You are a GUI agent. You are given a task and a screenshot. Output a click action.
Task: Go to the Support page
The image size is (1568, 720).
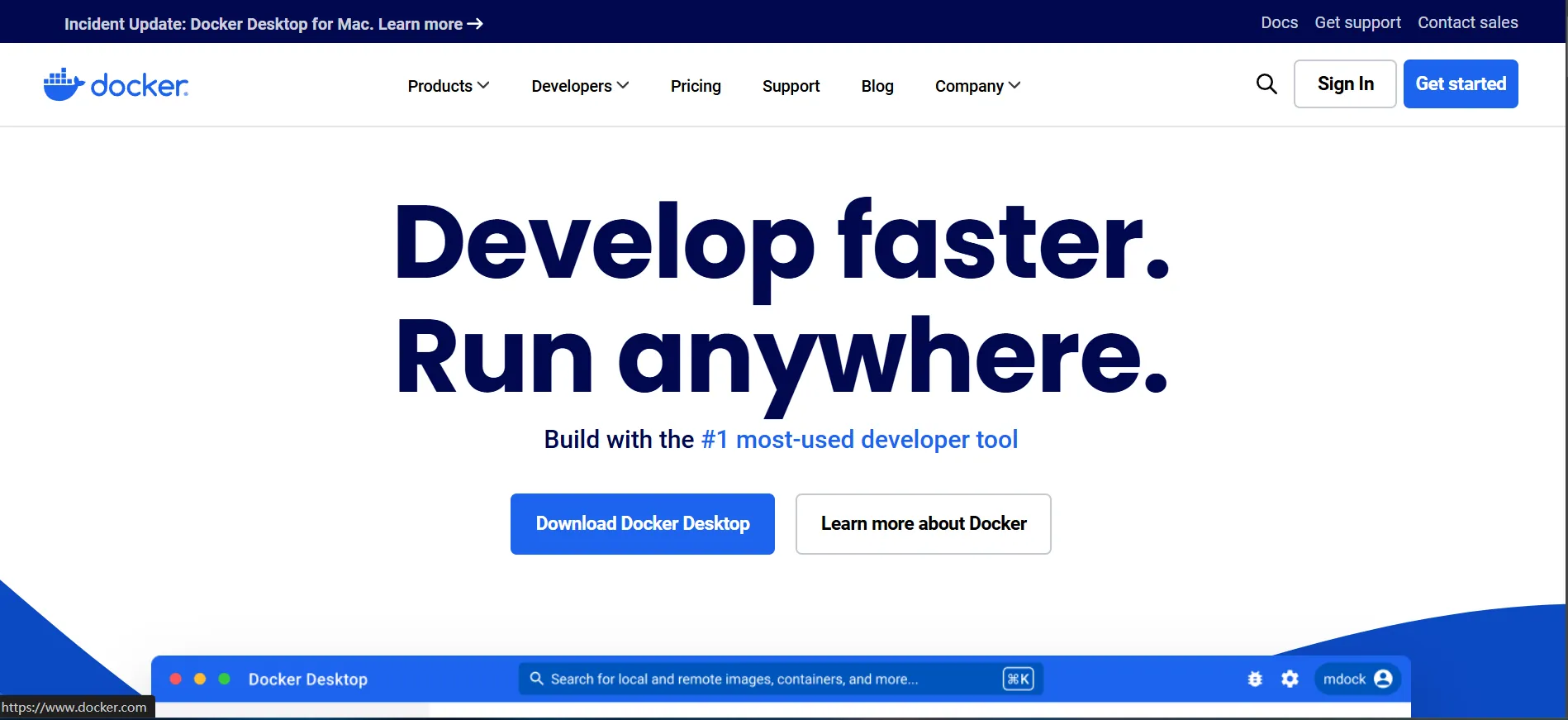point(791,86)
